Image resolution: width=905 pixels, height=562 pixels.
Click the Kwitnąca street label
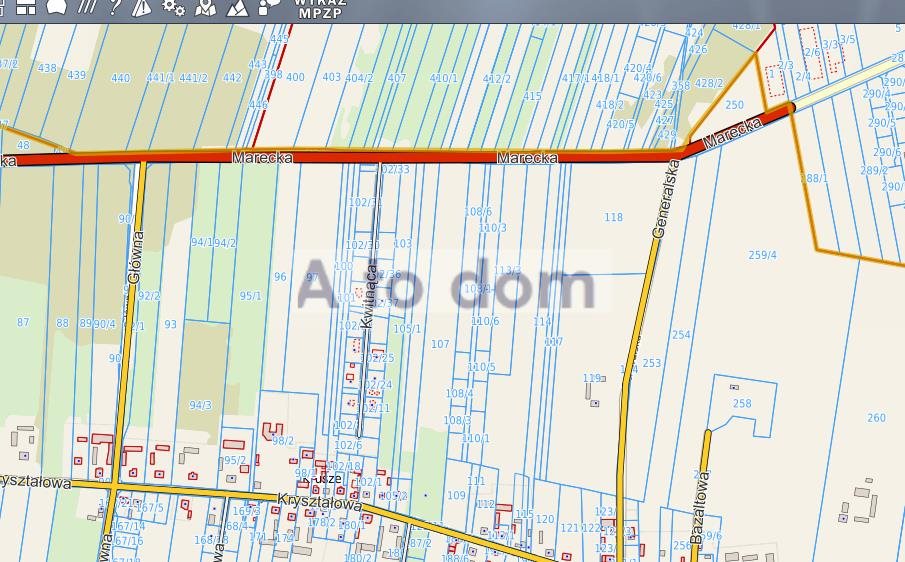369,294
